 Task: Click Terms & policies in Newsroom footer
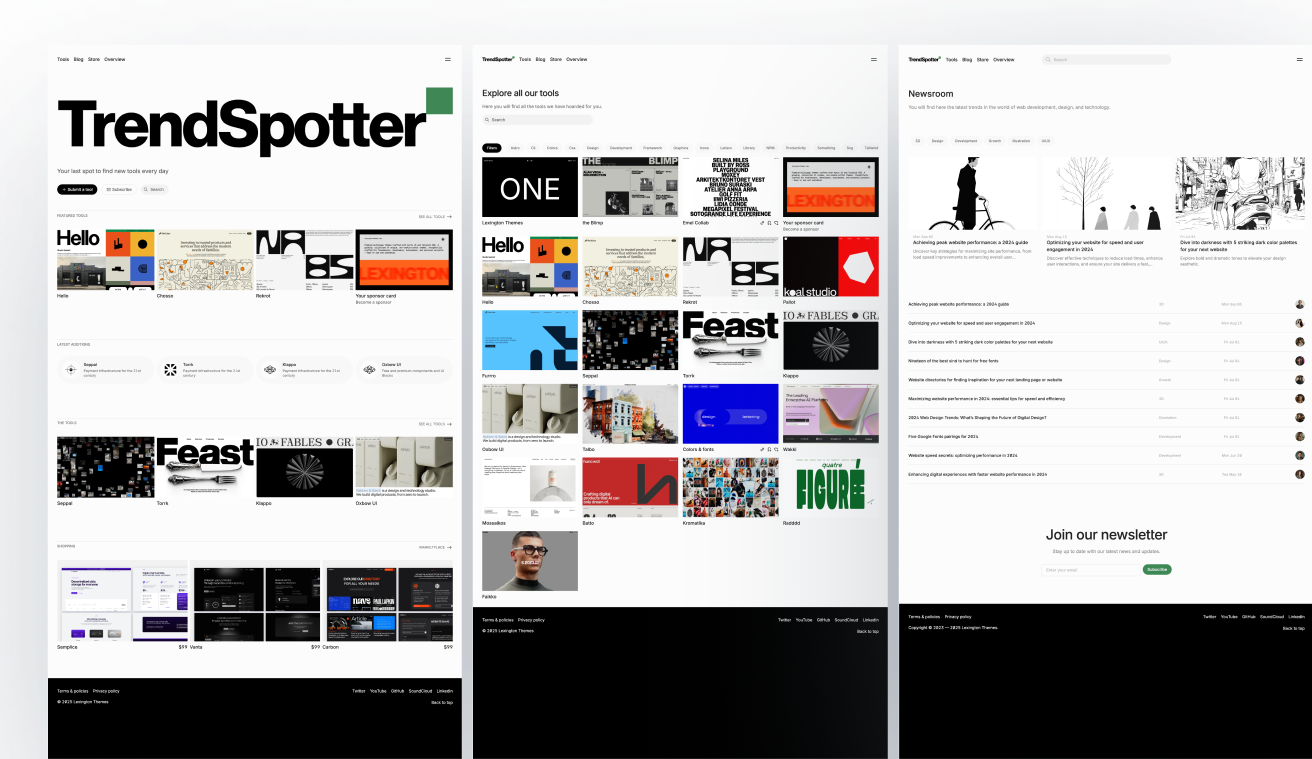(x=924, y=617)
